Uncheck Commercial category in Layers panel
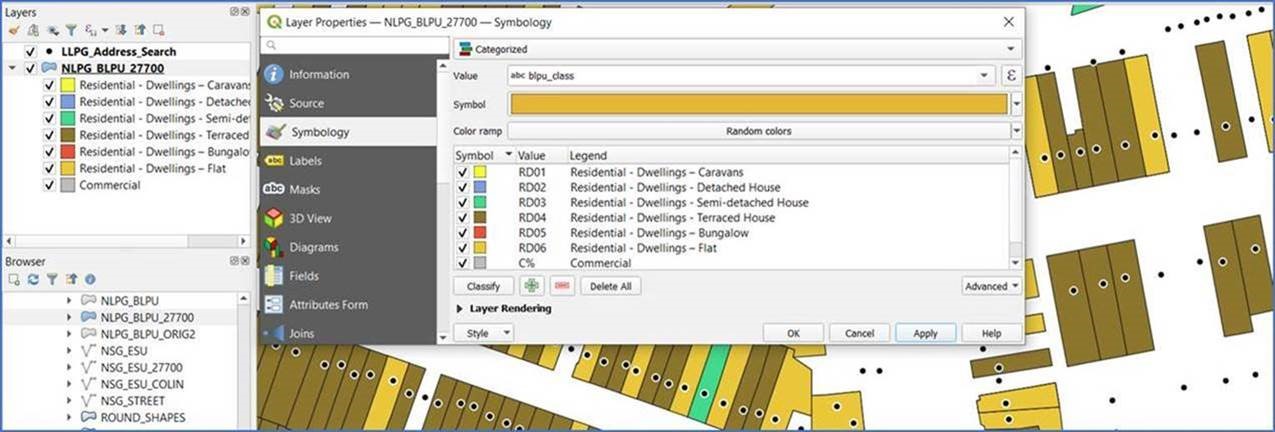 (48, 185)
